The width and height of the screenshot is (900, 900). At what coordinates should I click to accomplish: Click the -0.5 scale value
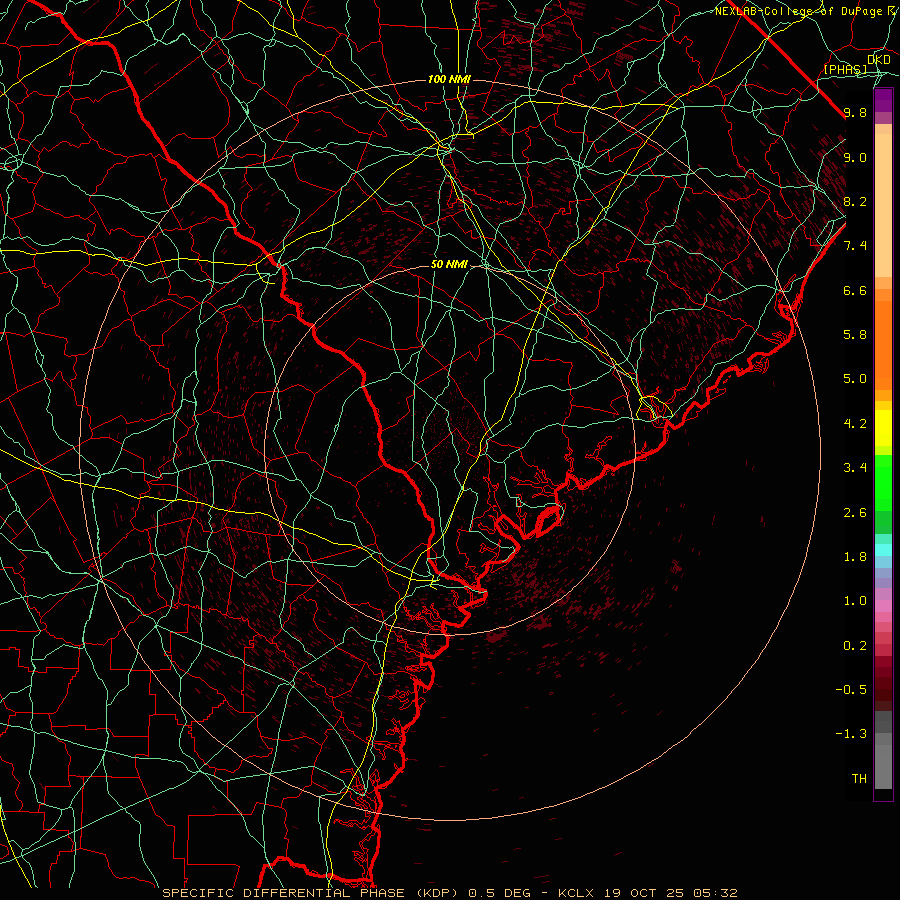[851, 690]
